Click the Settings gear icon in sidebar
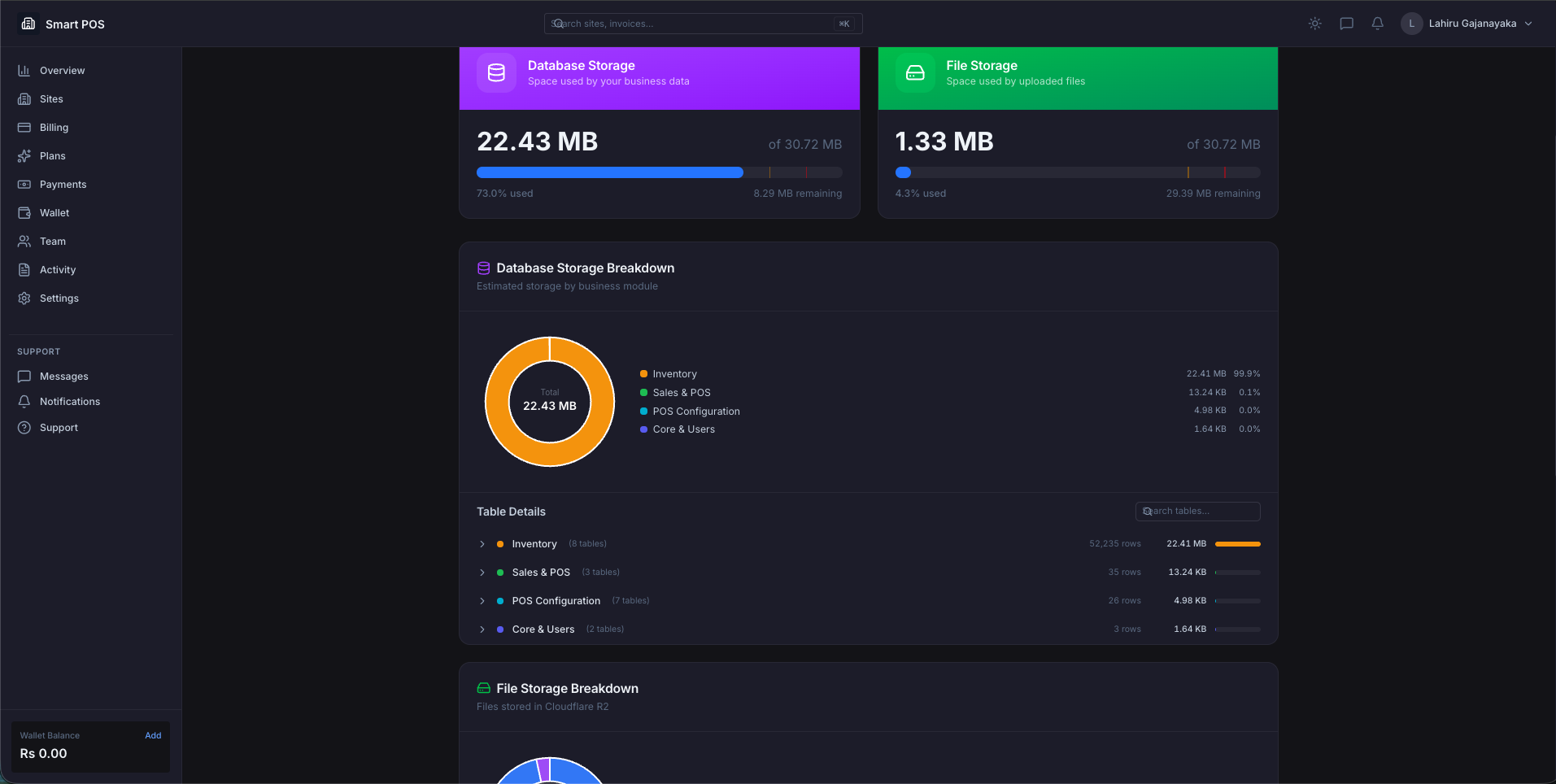The height and width of the screenshot is (784, 1556). [24, 298]
